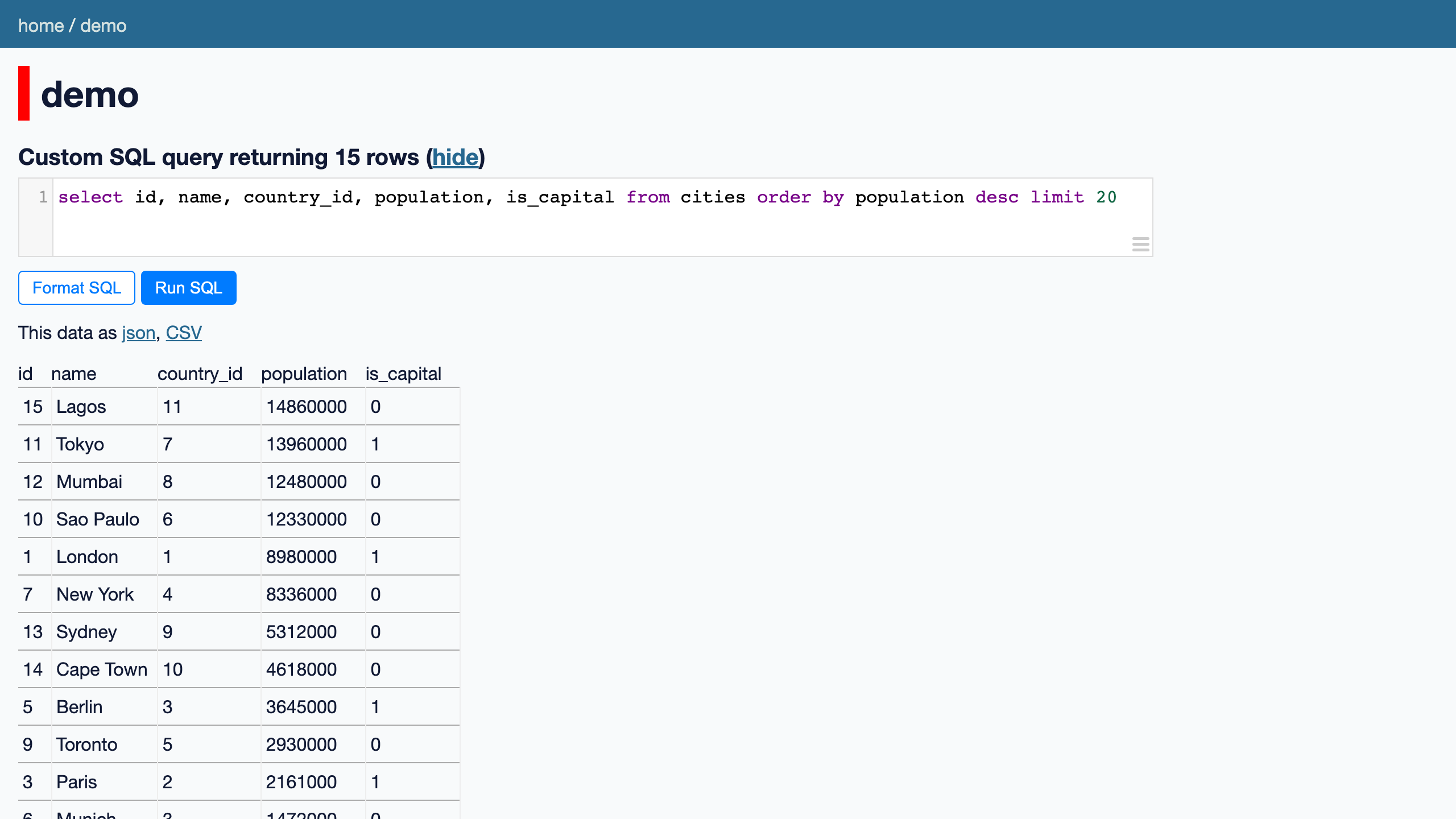Select the Toronto name cell
1456x819 pixels.
(104, 744)
